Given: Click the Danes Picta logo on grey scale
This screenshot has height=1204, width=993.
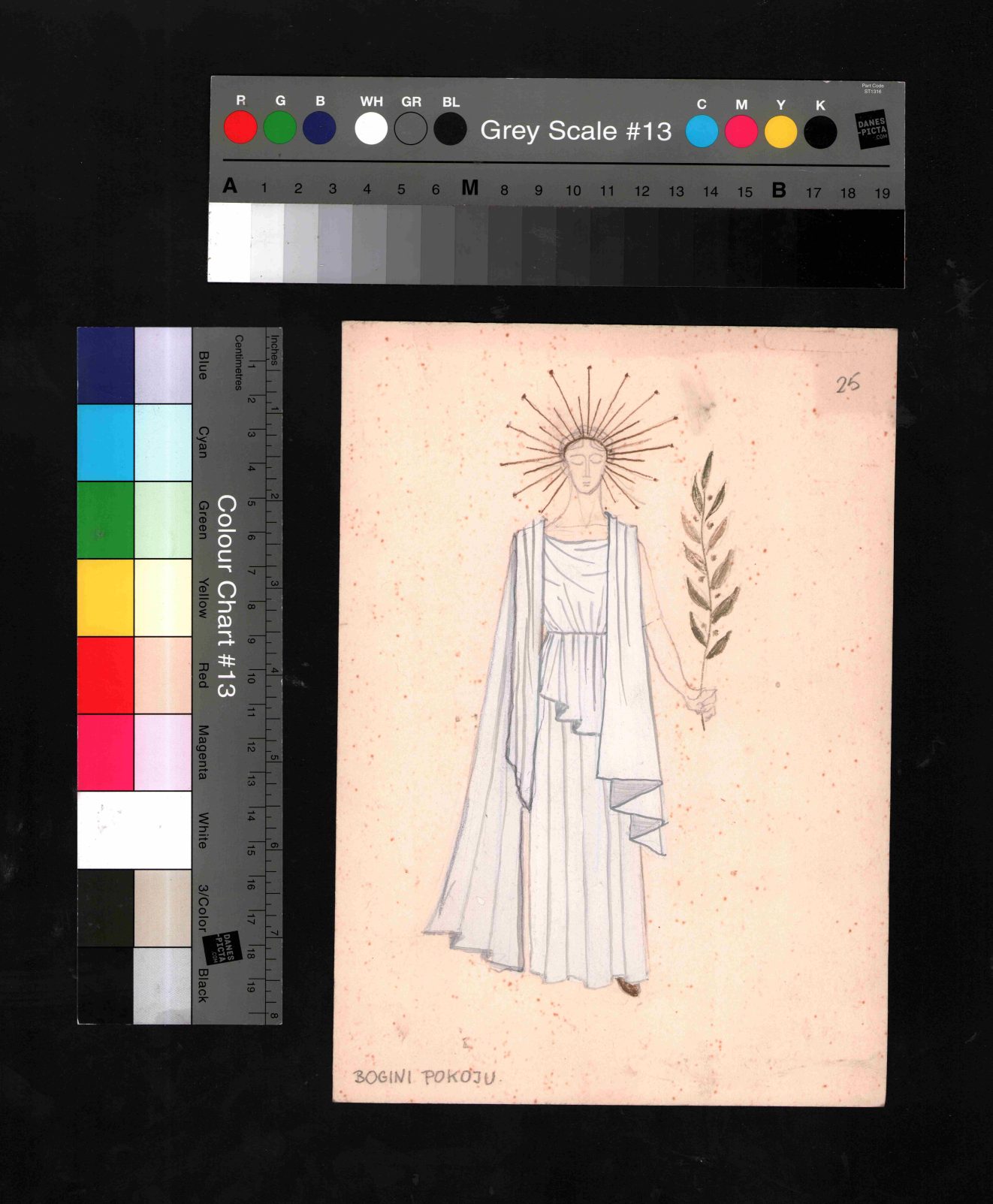Looking at the screenshot, I should click(x=872, y=130).
